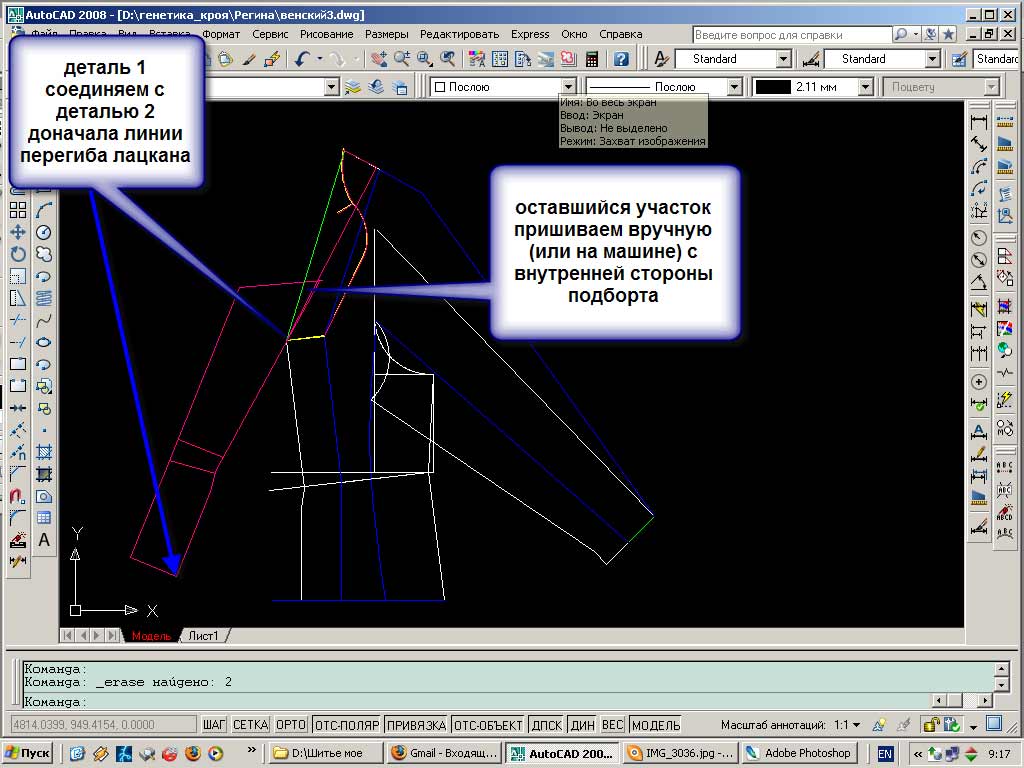Toggle ОРТО mode in status bar
The height and width of the screenshot is (768, 1024).
click(290, 725)
